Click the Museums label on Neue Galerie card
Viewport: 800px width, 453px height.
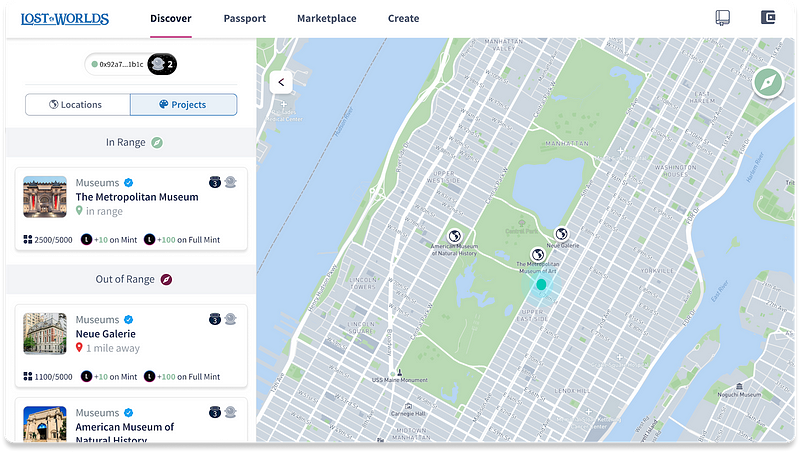tap(97, 319)
